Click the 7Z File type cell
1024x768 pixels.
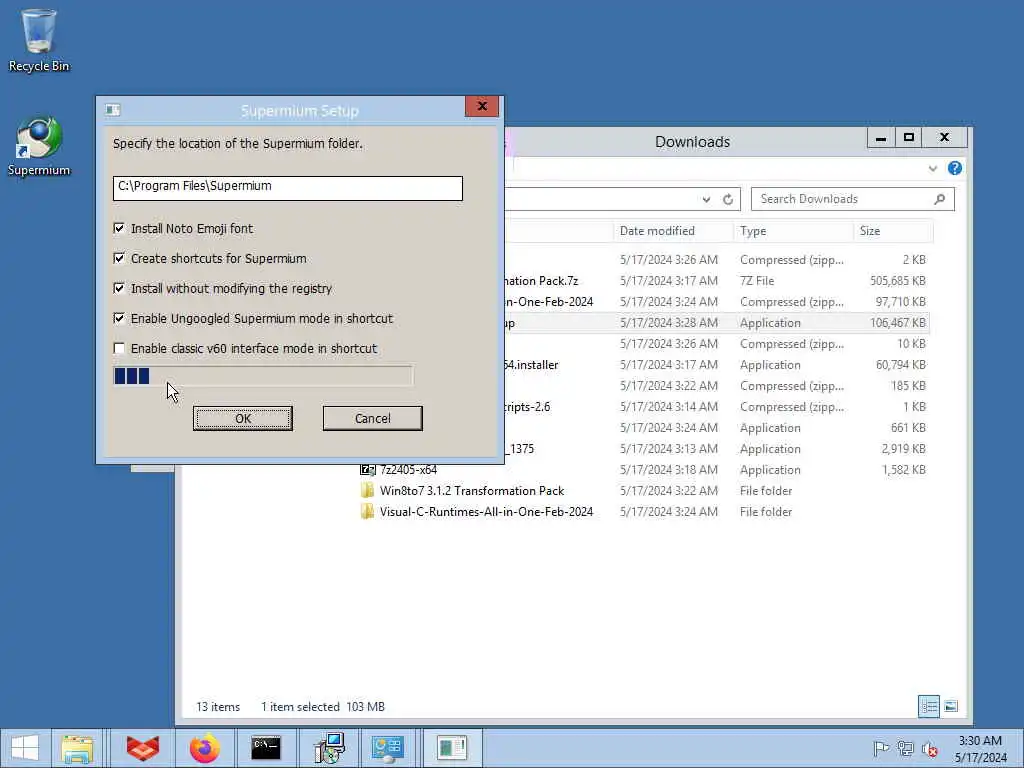[757, 281]
